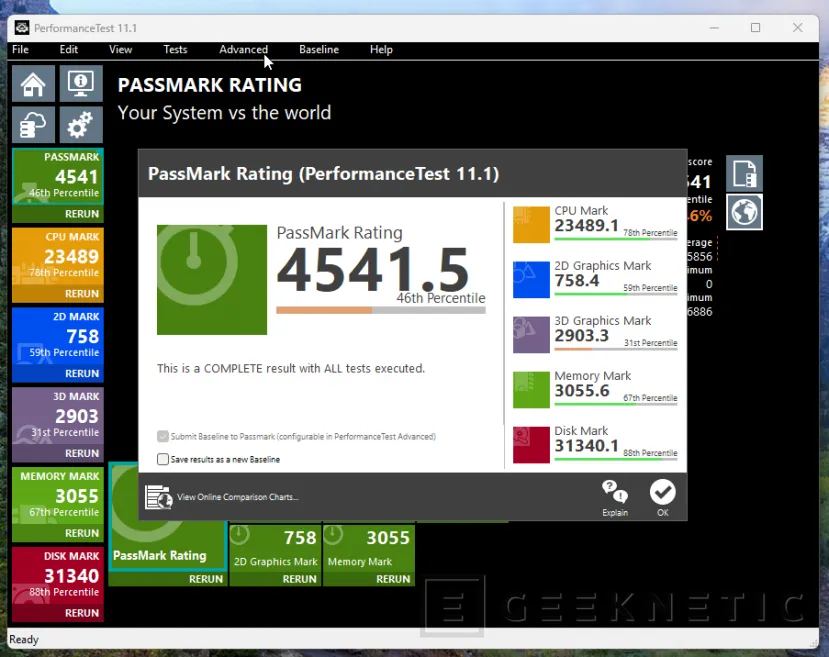Open the Advanced menu

(243, 50)
